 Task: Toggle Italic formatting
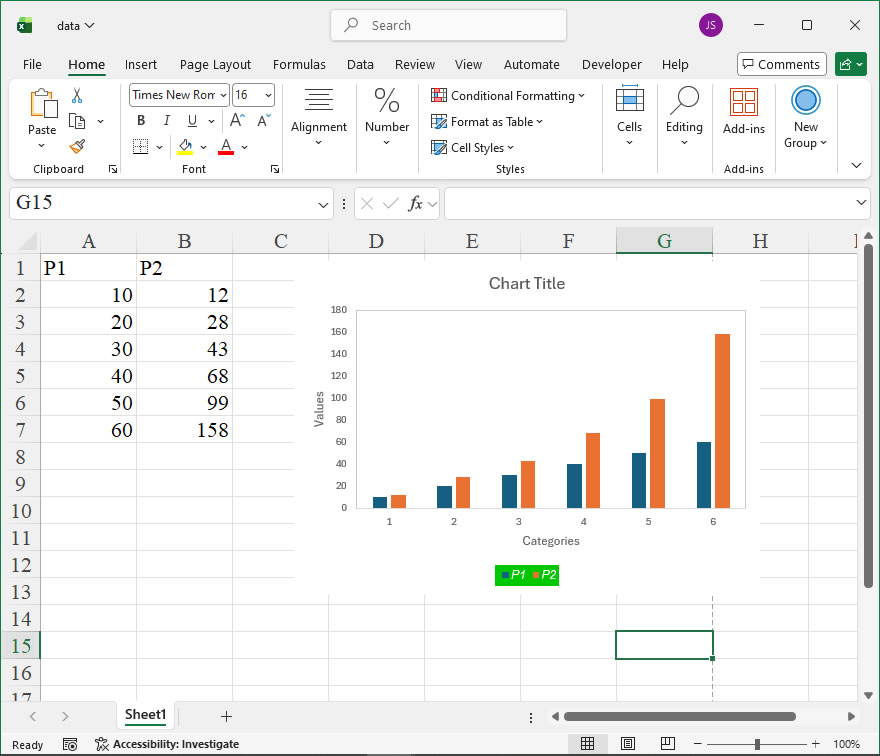click(x=166, y=121)
